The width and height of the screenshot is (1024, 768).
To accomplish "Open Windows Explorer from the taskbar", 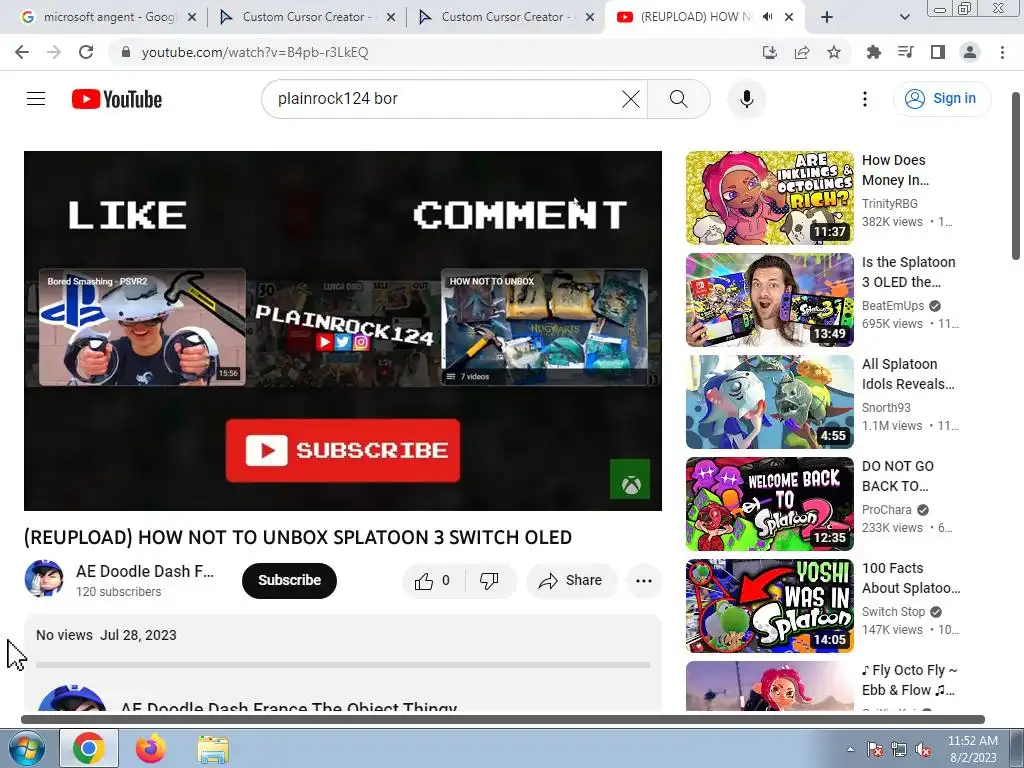I will click(x=213, y=749).
